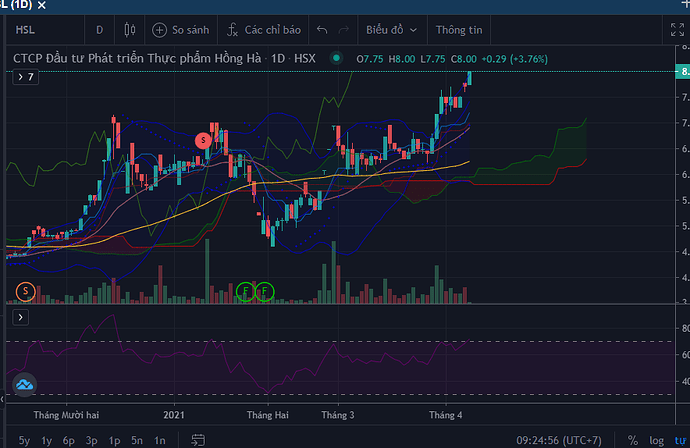Toggle log scale mode
The height and width of the screenshot is (448, 690).
click(656, 440)
